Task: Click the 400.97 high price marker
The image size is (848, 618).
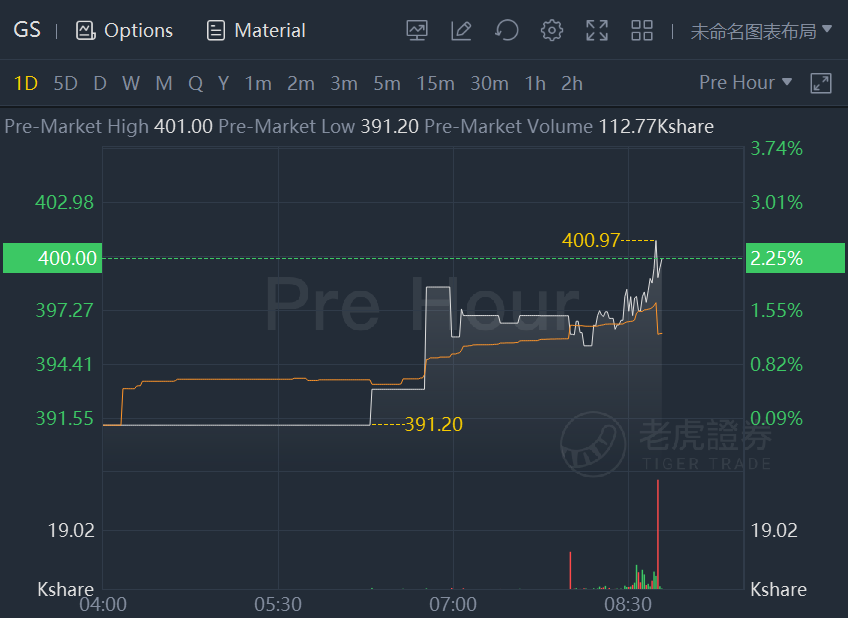Action: 591,240
